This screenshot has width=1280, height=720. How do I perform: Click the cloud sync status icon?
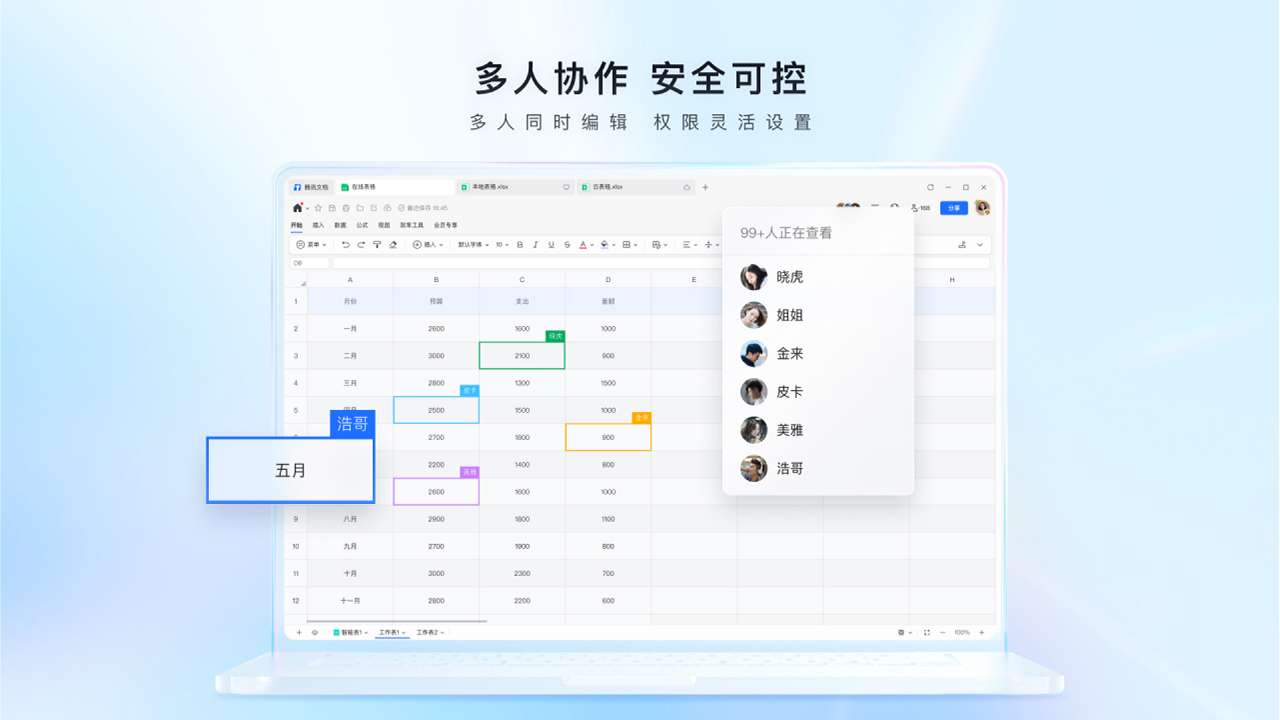click(x=387, y=208)
